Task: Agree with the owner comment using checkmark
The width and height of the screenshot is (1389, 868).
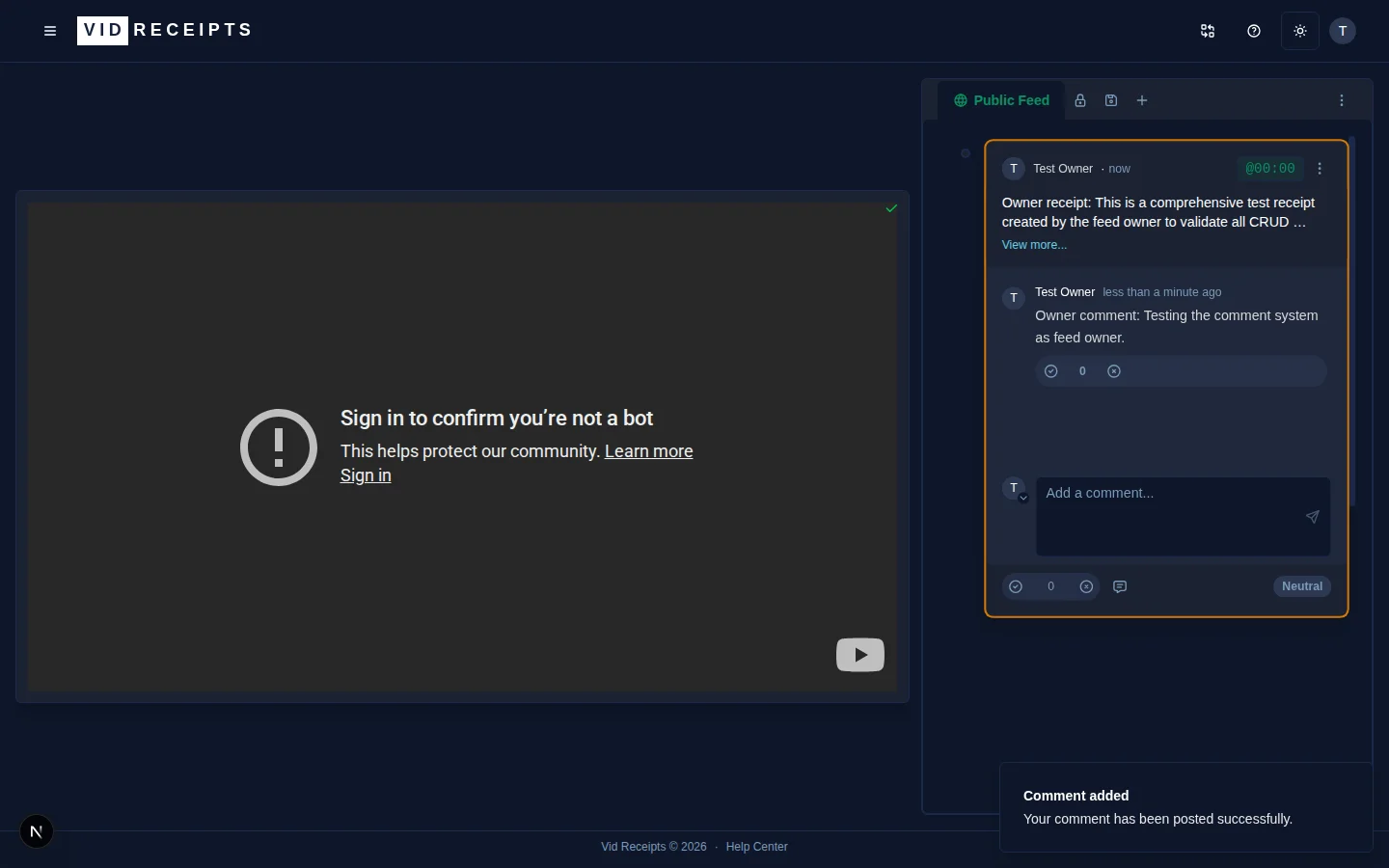Action: point(1051,371)
